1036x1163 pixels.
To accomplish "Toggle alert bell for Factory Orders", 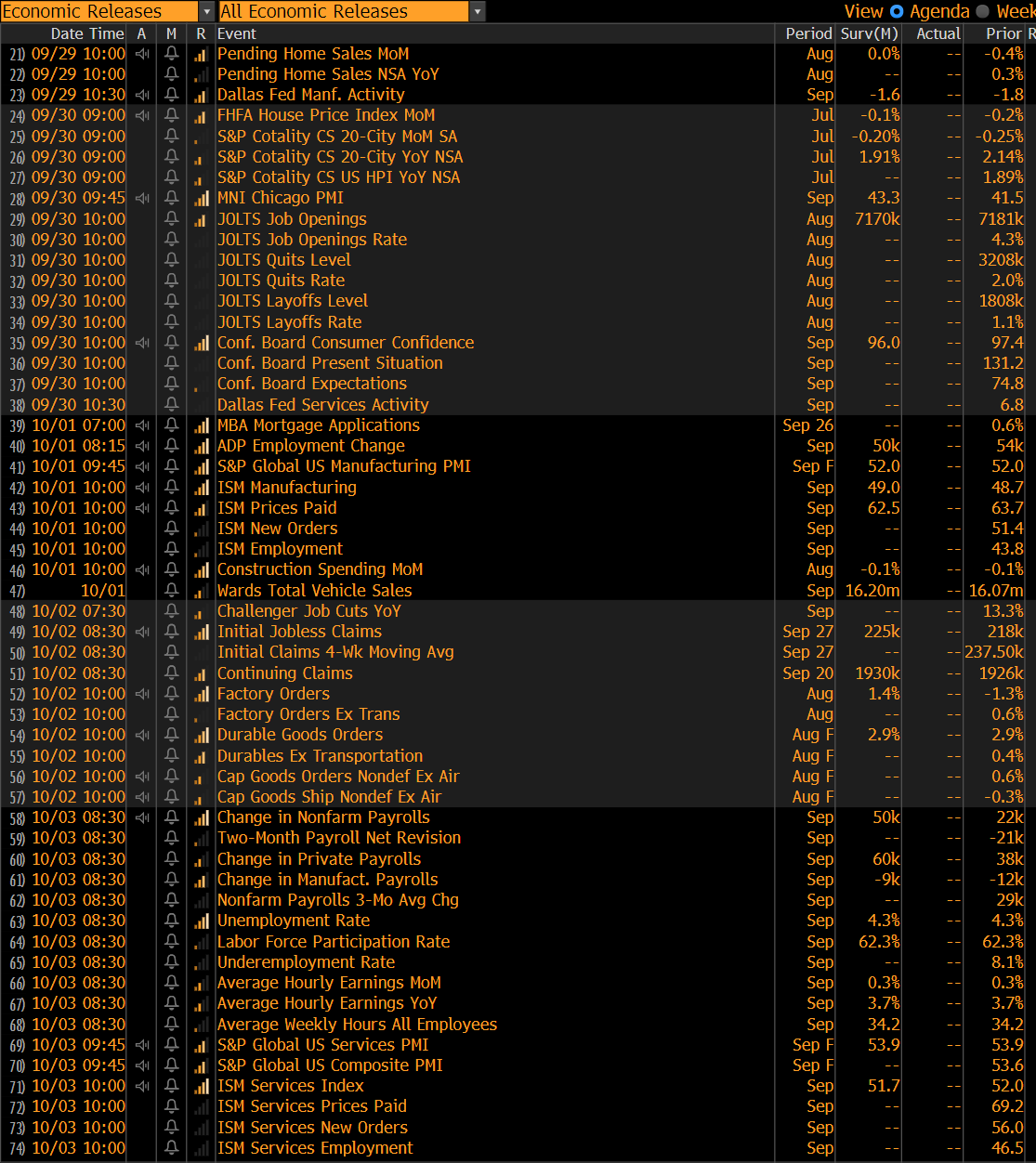I will pos(171,694).
